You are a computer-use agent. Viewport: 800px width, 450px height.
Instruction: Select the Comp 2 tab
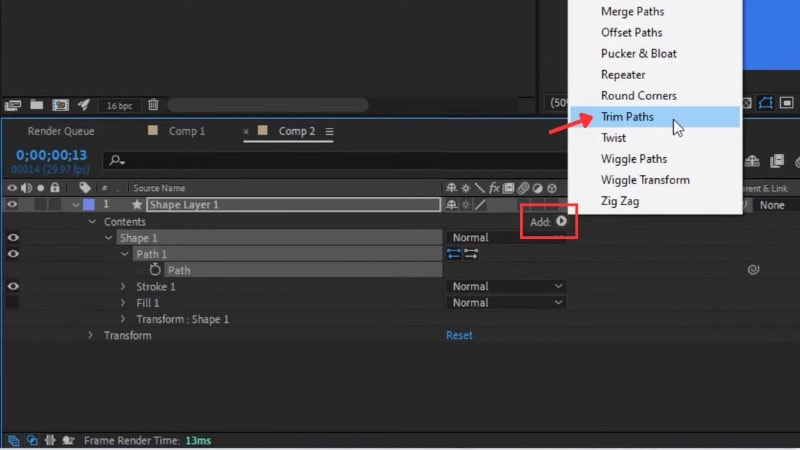(296, 131)
